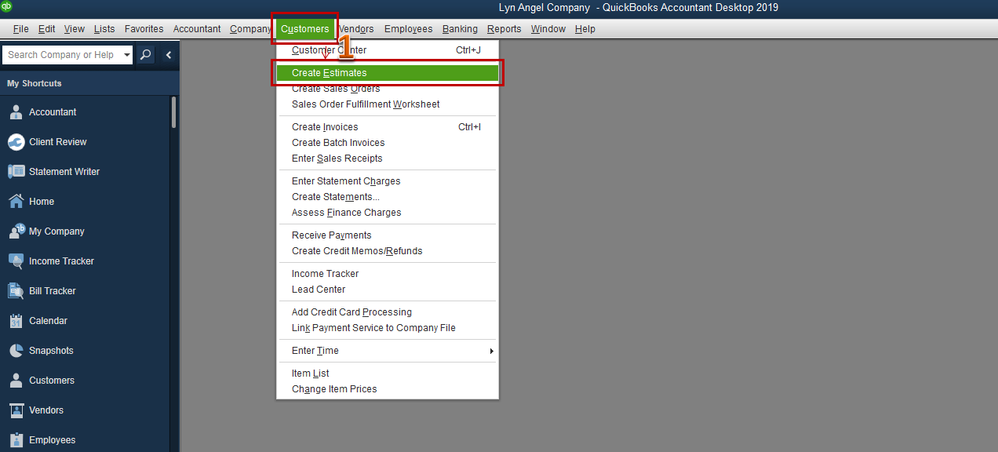Open the Bill Tracker icon
Image resolution: width=998 pixels, height=452 pixels.
[x=16, y=291]
